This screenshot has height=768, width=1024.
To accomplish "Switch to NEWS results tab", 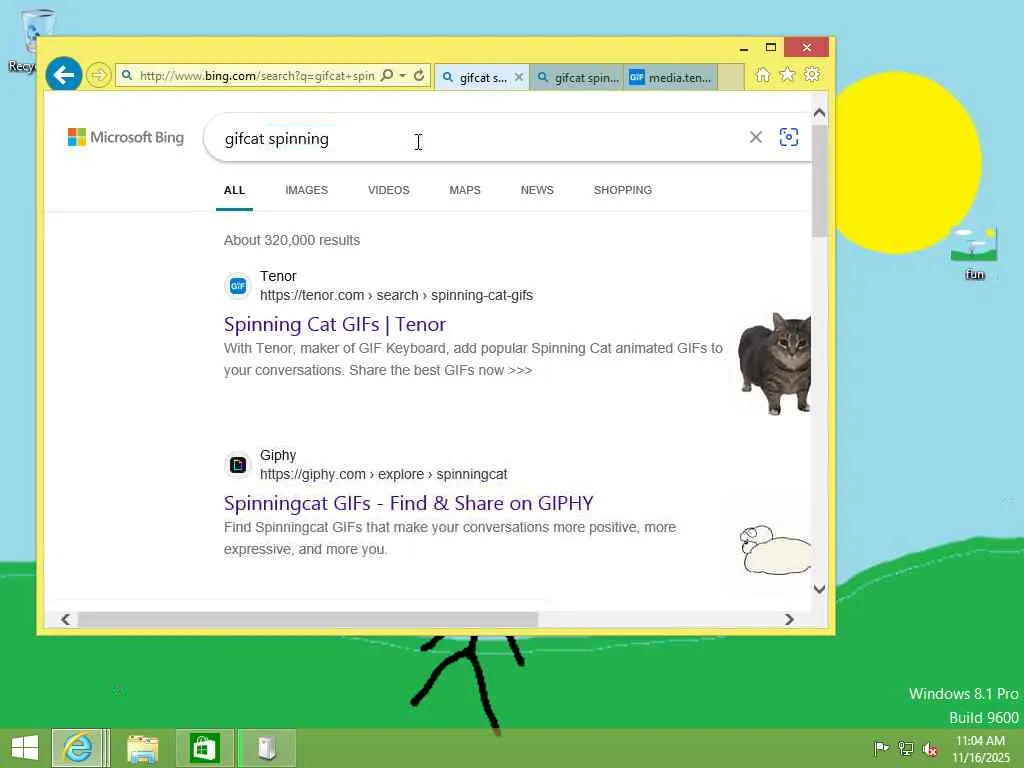I will pyautogui.click(x=537, y=190).
